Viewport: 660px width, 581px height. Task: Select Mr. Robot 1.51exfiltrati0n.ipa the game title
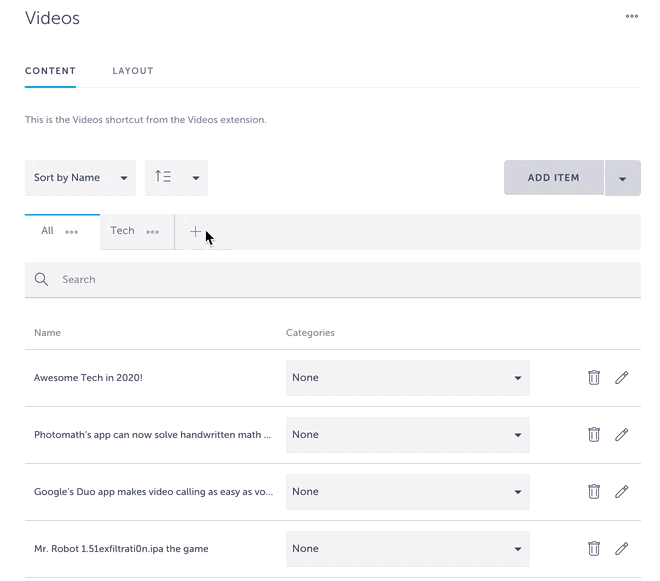tap(121, 549)
